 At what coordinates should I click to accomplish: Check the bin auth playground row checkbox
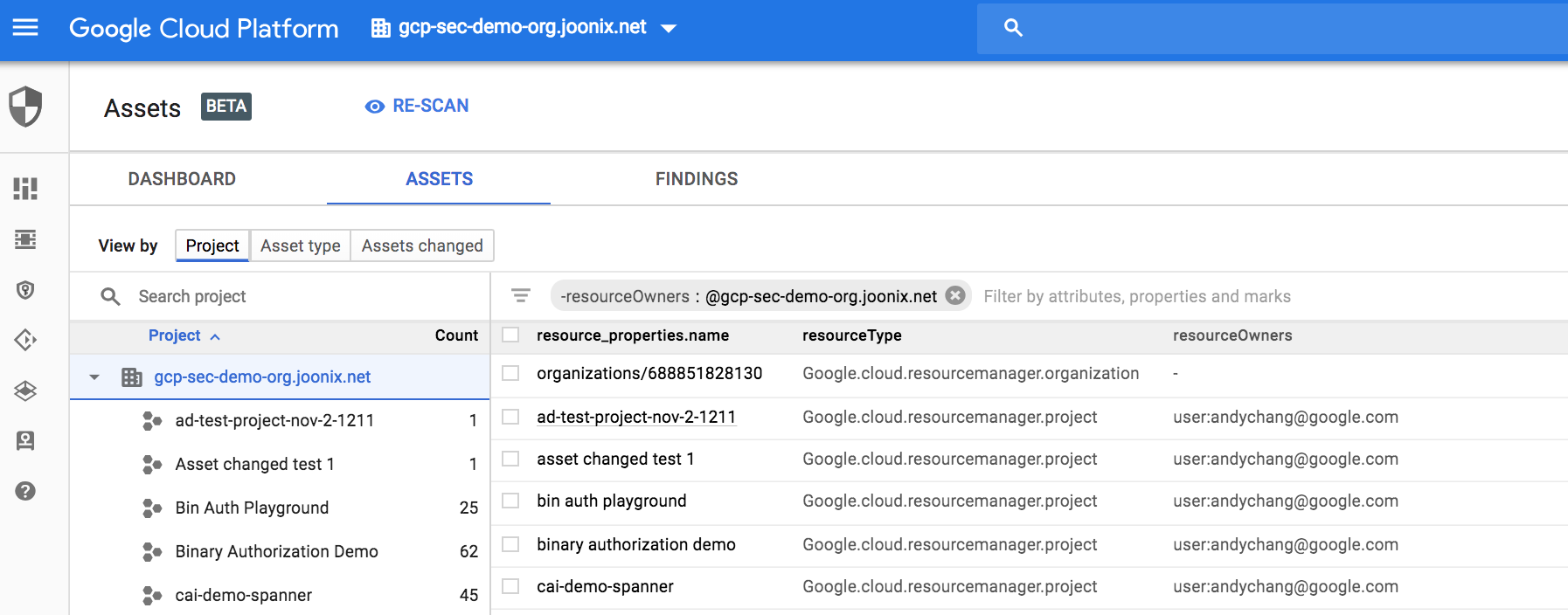[x=511, y=501]
